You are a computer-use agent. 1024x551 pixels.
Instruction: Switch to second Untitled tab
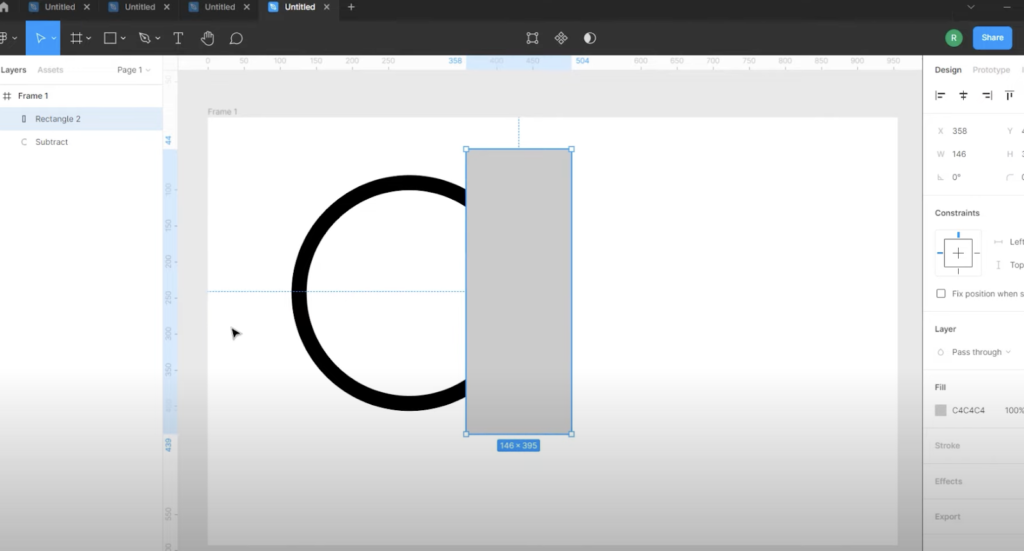coord(140,7)
